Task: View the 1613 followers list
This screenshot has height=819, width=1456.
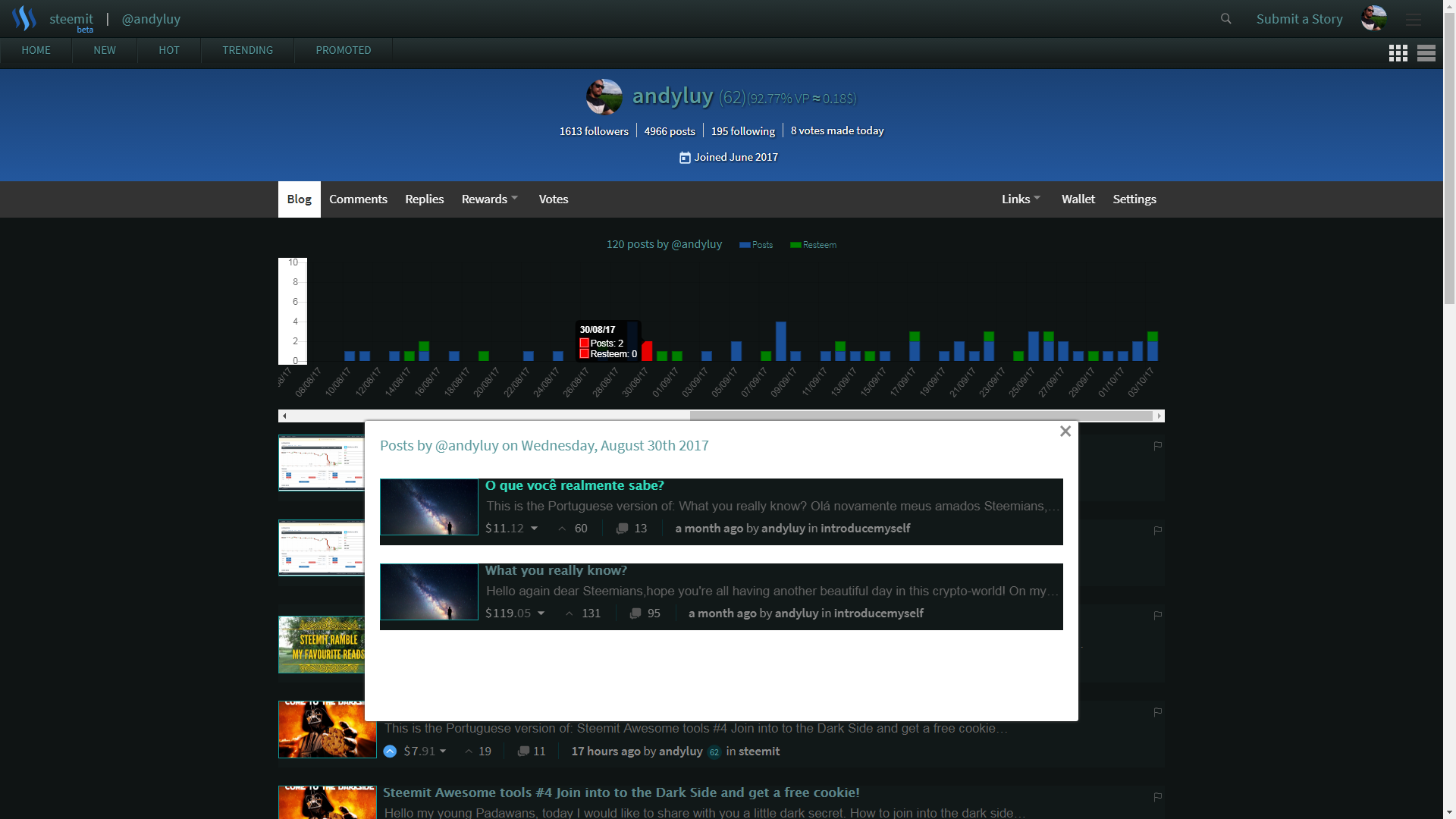Action: [x=594, y=131]
